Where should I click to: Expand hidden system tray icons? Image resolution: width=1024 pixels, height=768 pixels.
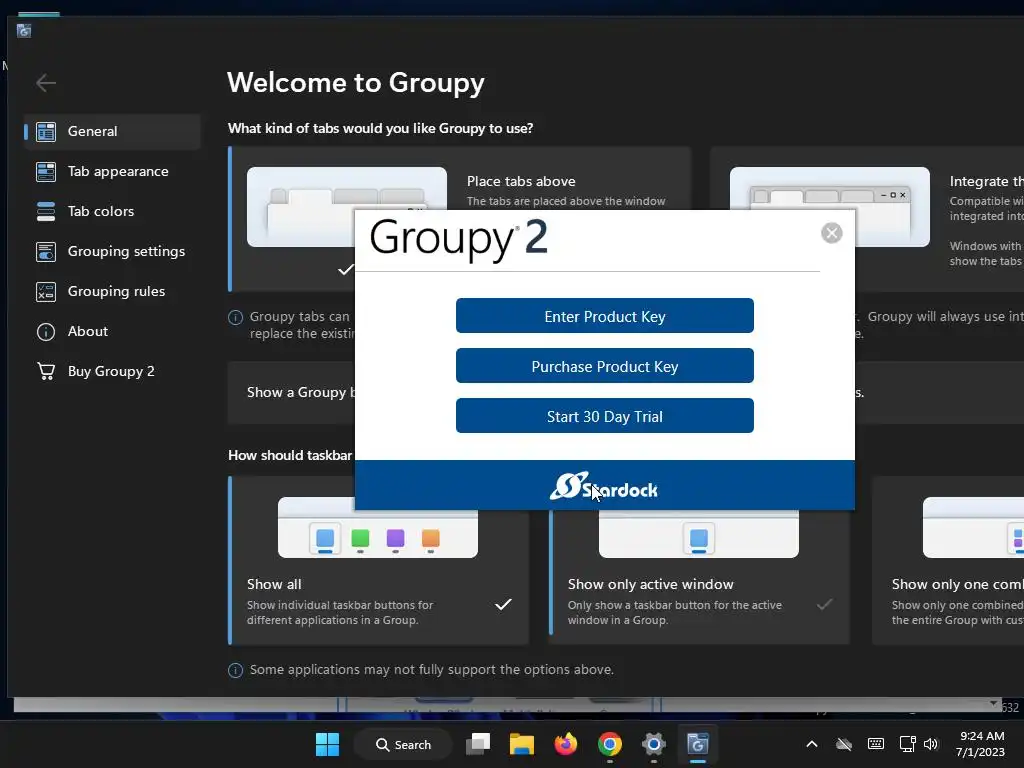point(812,744)
